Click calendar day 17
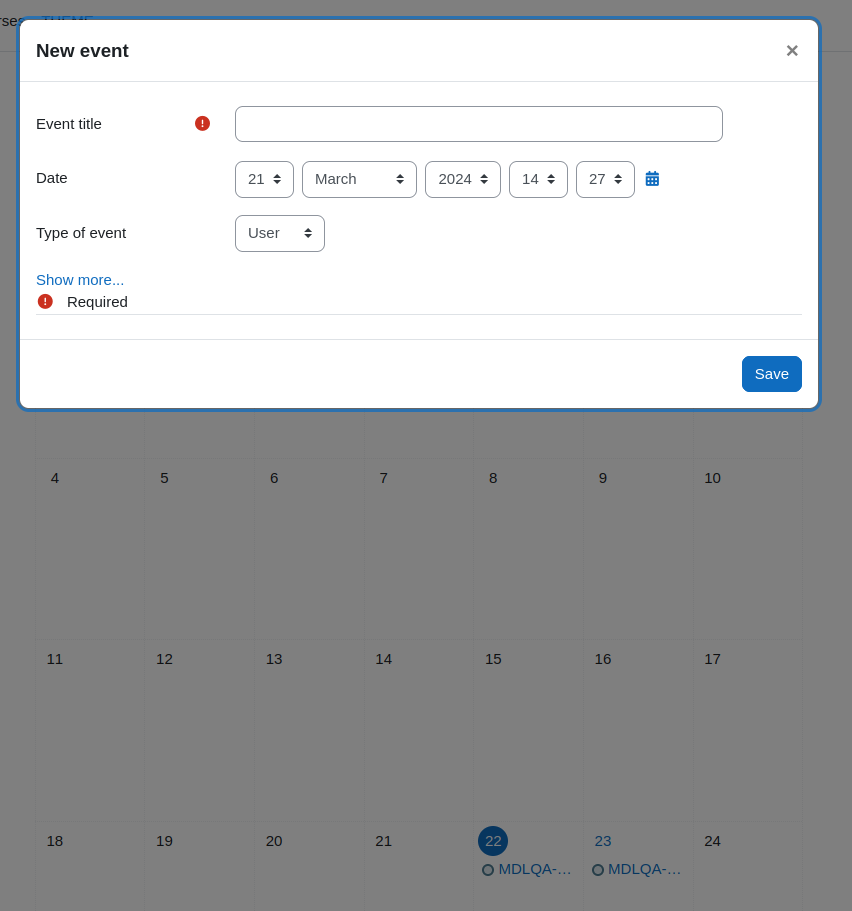 712,659
